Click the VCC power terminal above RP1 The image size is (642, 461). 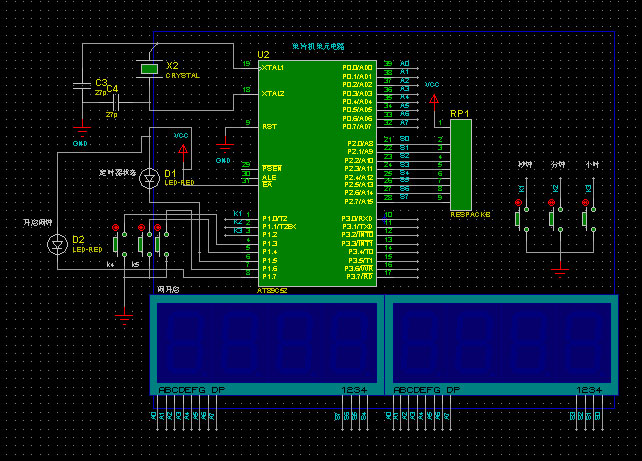click(434, 99)
